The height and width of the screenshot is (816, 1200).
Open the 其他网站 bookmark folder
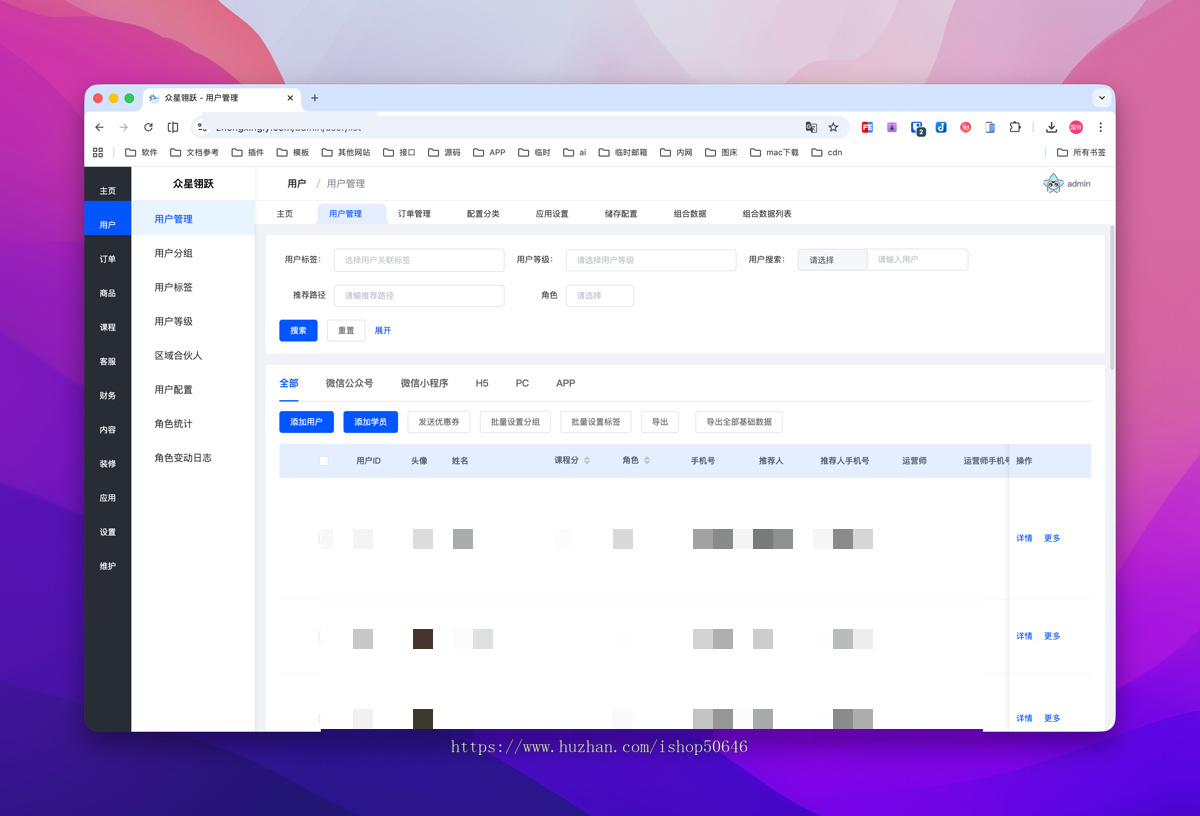coord(346,152)
